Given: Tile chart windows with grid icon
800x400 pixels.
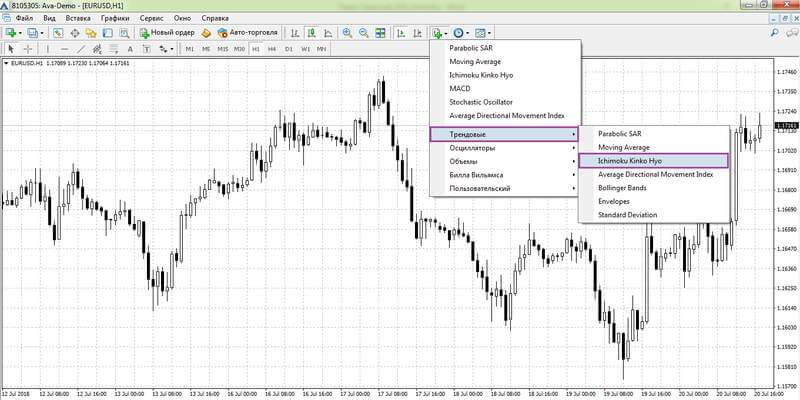Looking at the screenshot, I should pos(380,33).
